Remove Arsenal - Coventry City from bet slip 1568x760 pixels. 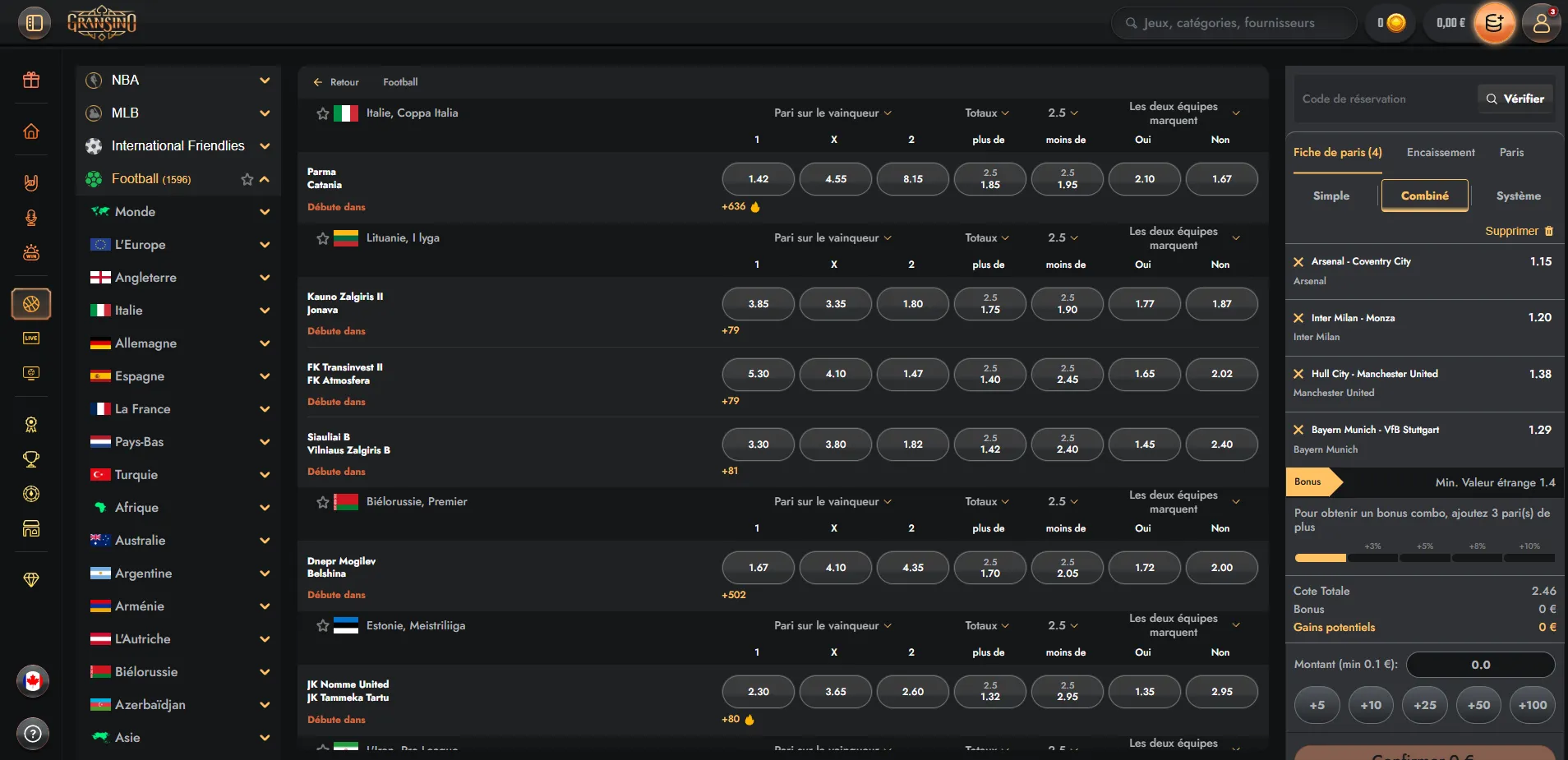click(x=1298, y=262)
